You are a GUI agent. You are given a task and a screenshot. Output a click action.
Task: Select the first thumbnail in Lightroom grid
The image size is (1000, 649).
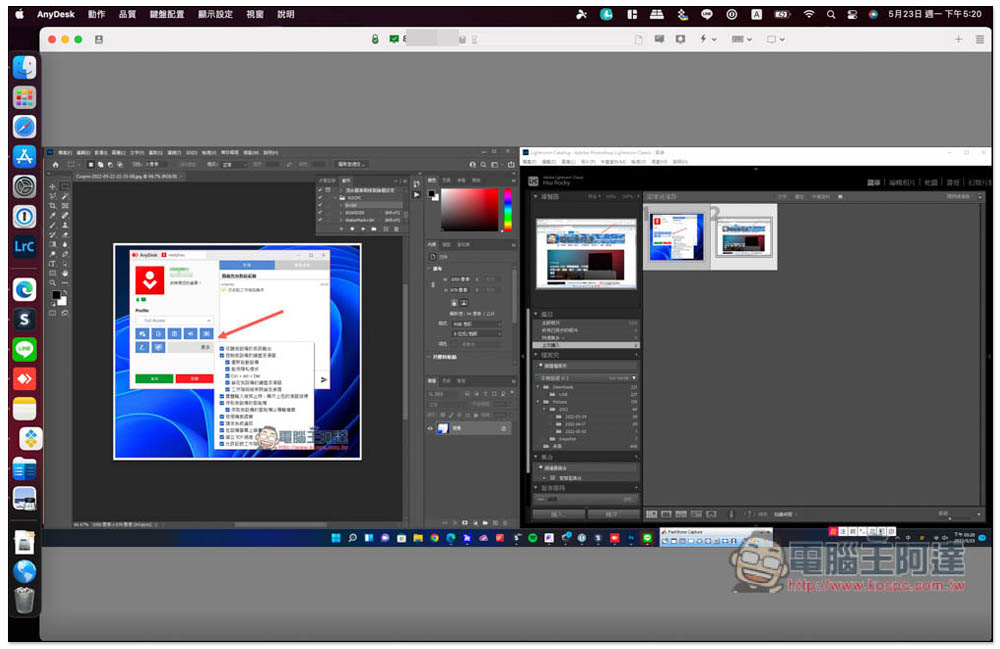click(676, 237)
